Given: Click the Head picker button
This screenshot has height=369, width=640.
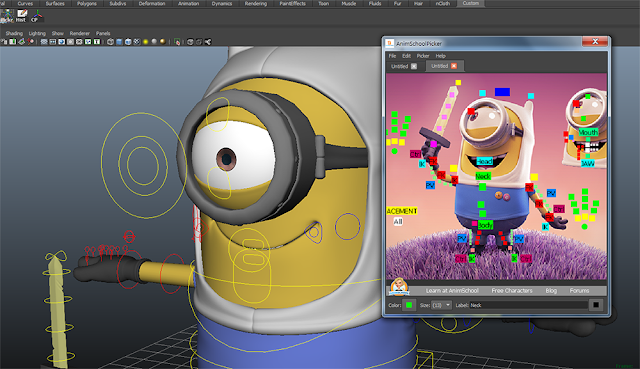Looking at the screenshot, I should point(484,161).
